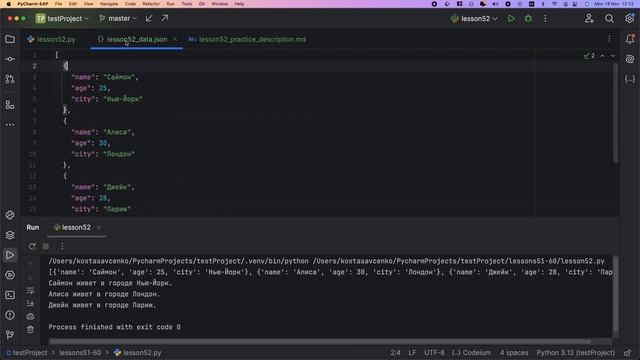
Task: Open the Pull Requests tool window icon
Action: point(10,79)
